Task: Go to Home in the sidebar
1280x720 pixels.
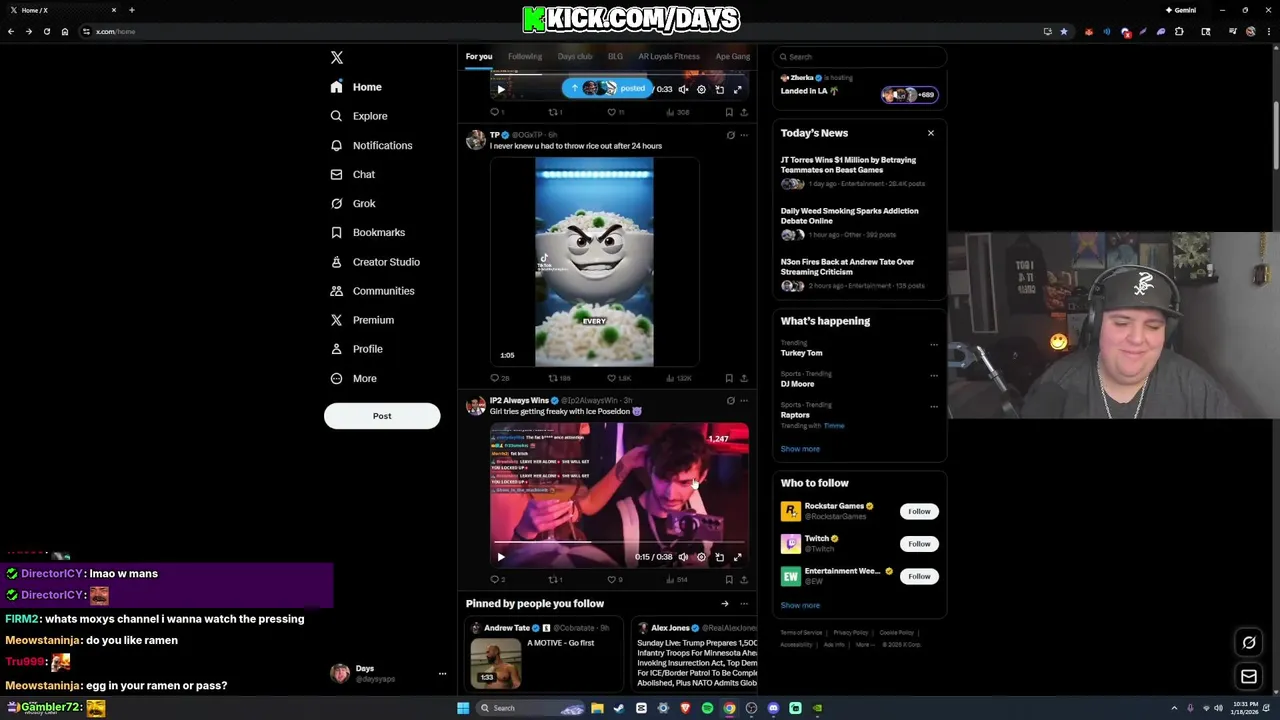Action: pos(356,87)
